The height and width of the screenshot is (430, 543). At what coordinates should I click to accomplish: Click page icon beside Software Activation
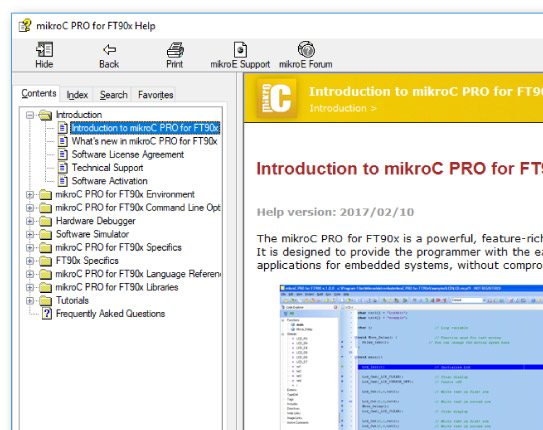(x=63, y=181)
